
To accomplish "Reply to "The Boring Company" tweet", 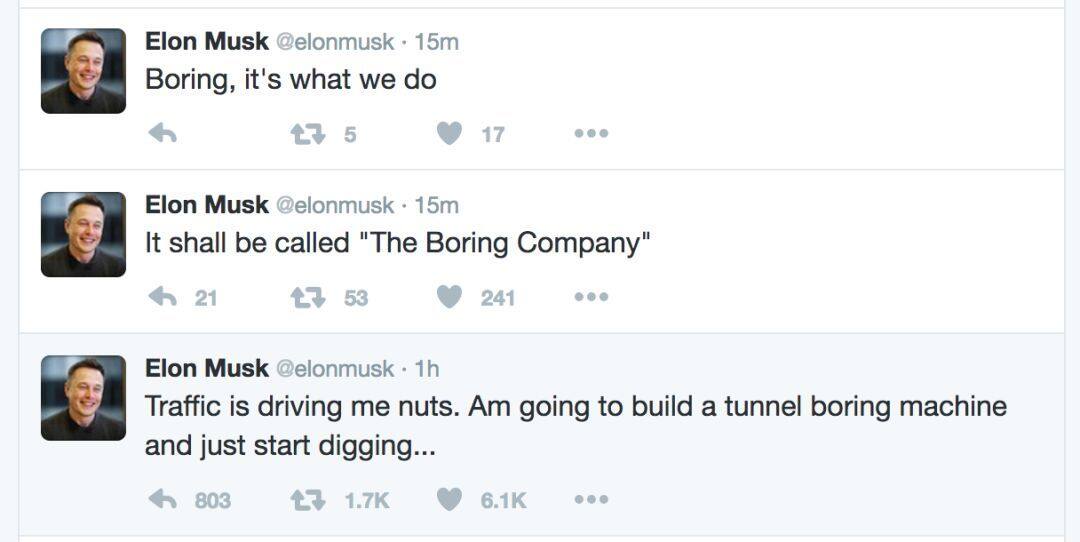I will coord(162,297).
